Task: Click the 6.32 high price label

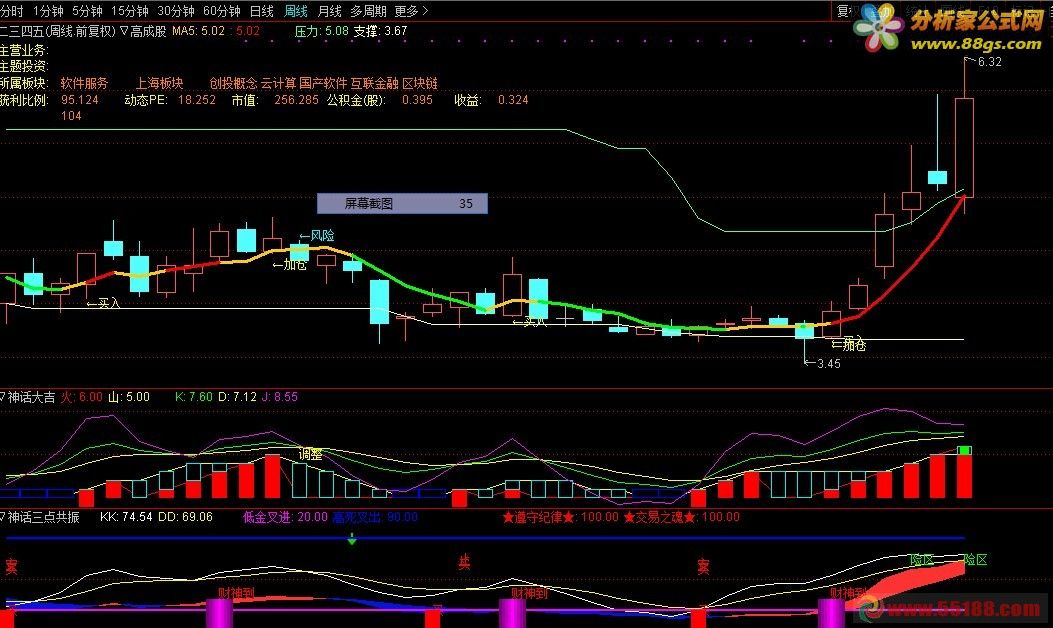Action: 989,62
